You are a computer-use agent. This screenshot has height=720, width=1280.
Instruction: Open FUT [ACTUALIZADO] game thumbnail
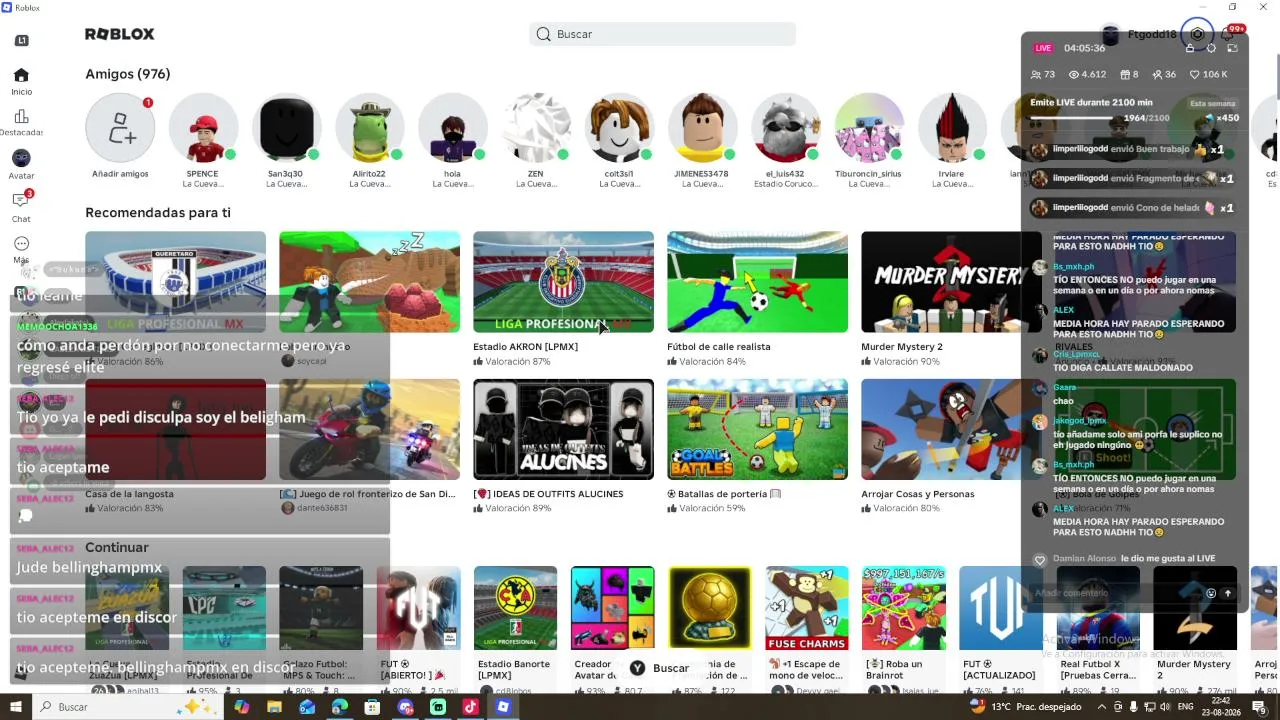[x=1000, y=608]
